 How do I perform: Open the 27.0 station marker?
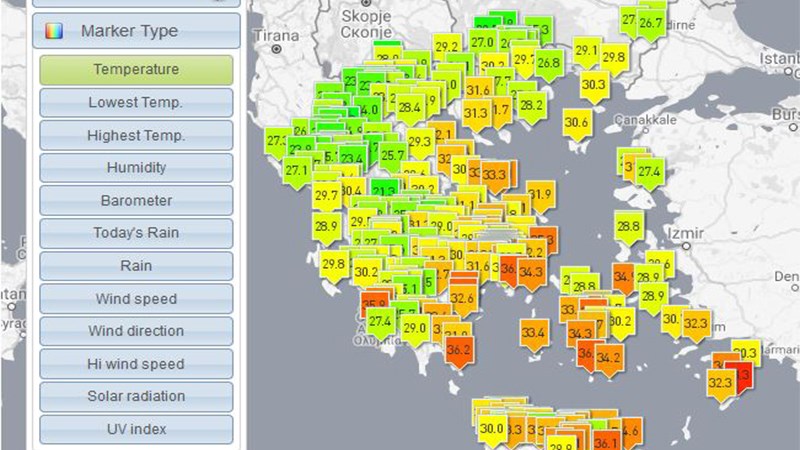tap(483, 44)
